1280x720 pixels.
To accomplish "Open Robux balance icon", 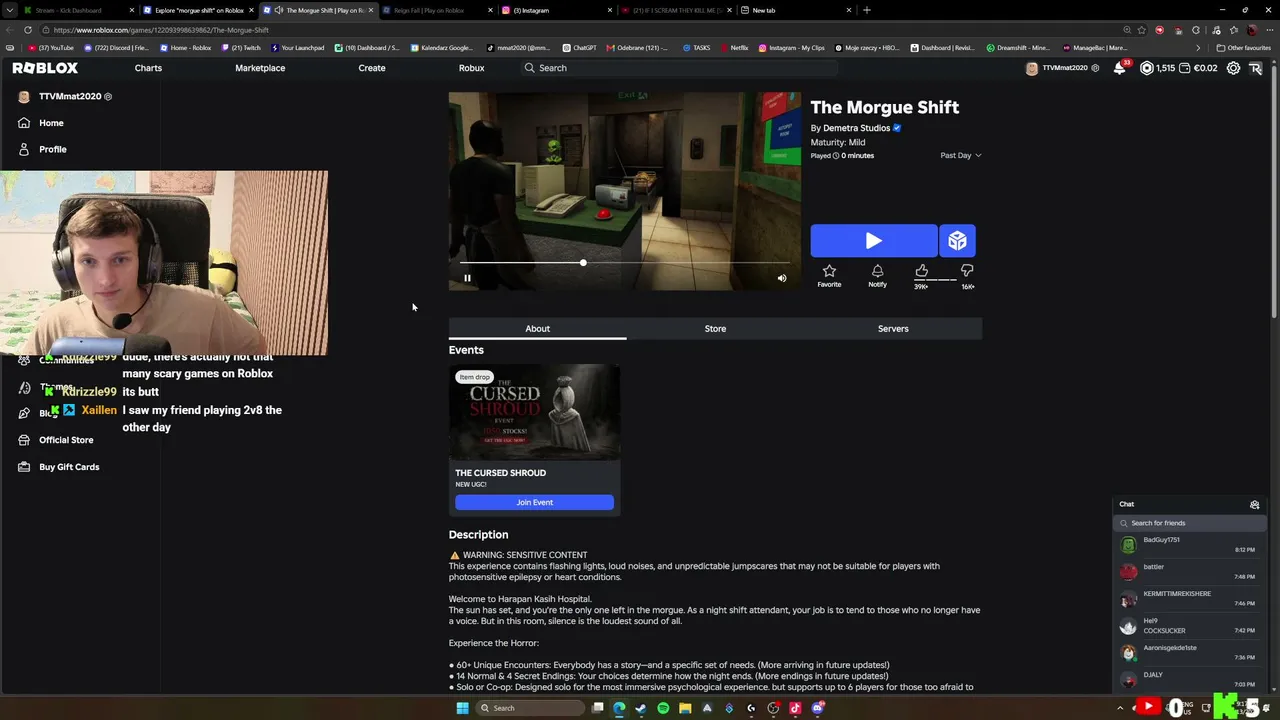I will click(1147, 68).
